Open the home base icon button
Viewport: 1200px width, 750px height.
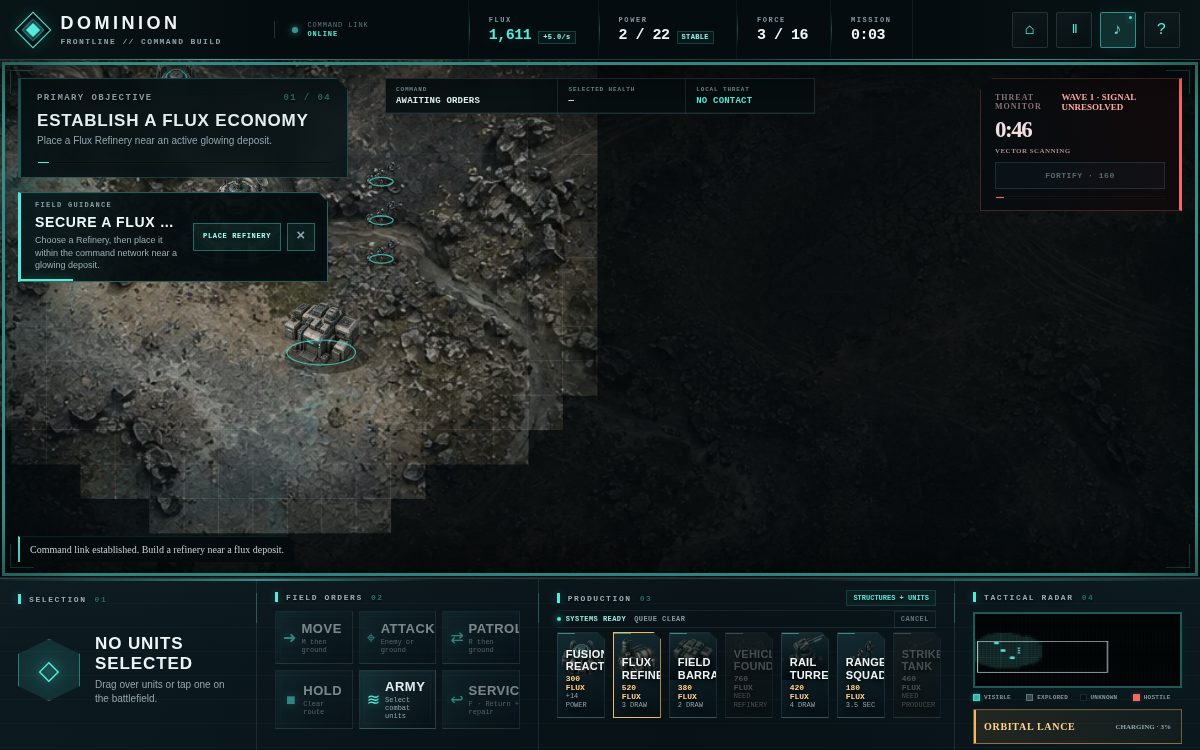pyautogui.click(x=1030, y=30)
